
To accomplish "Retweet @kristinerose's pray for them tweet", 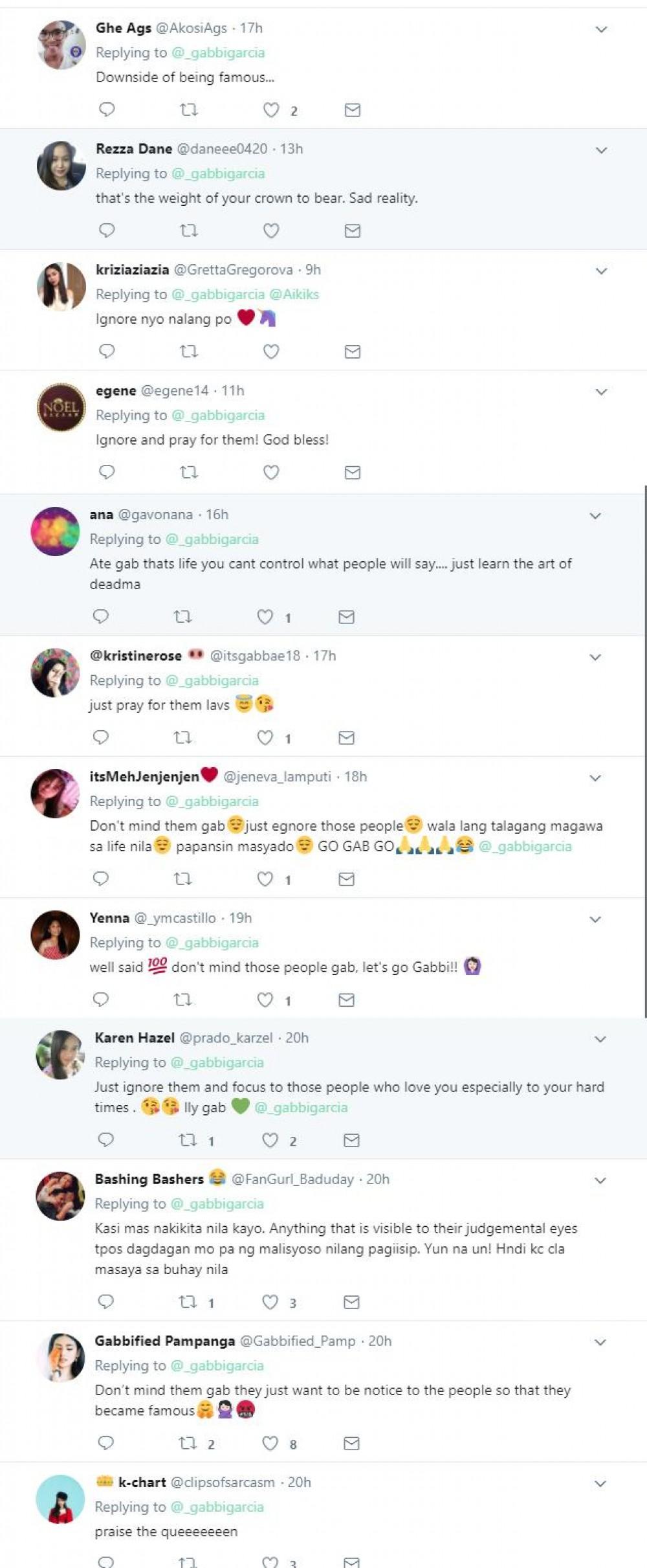I will (x=182, y=737).
